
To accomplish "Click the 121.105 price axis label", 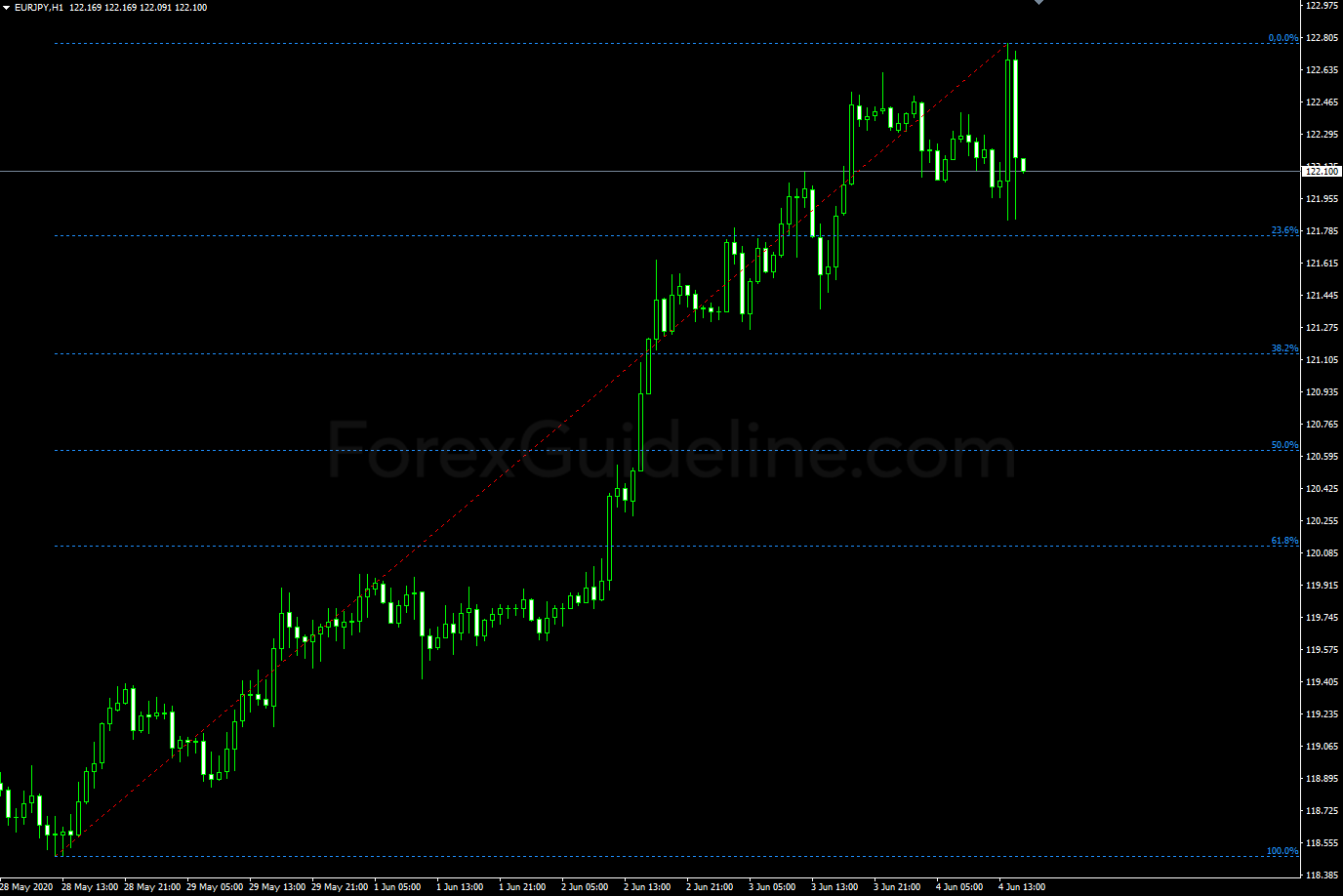I will click(1322, 360).
